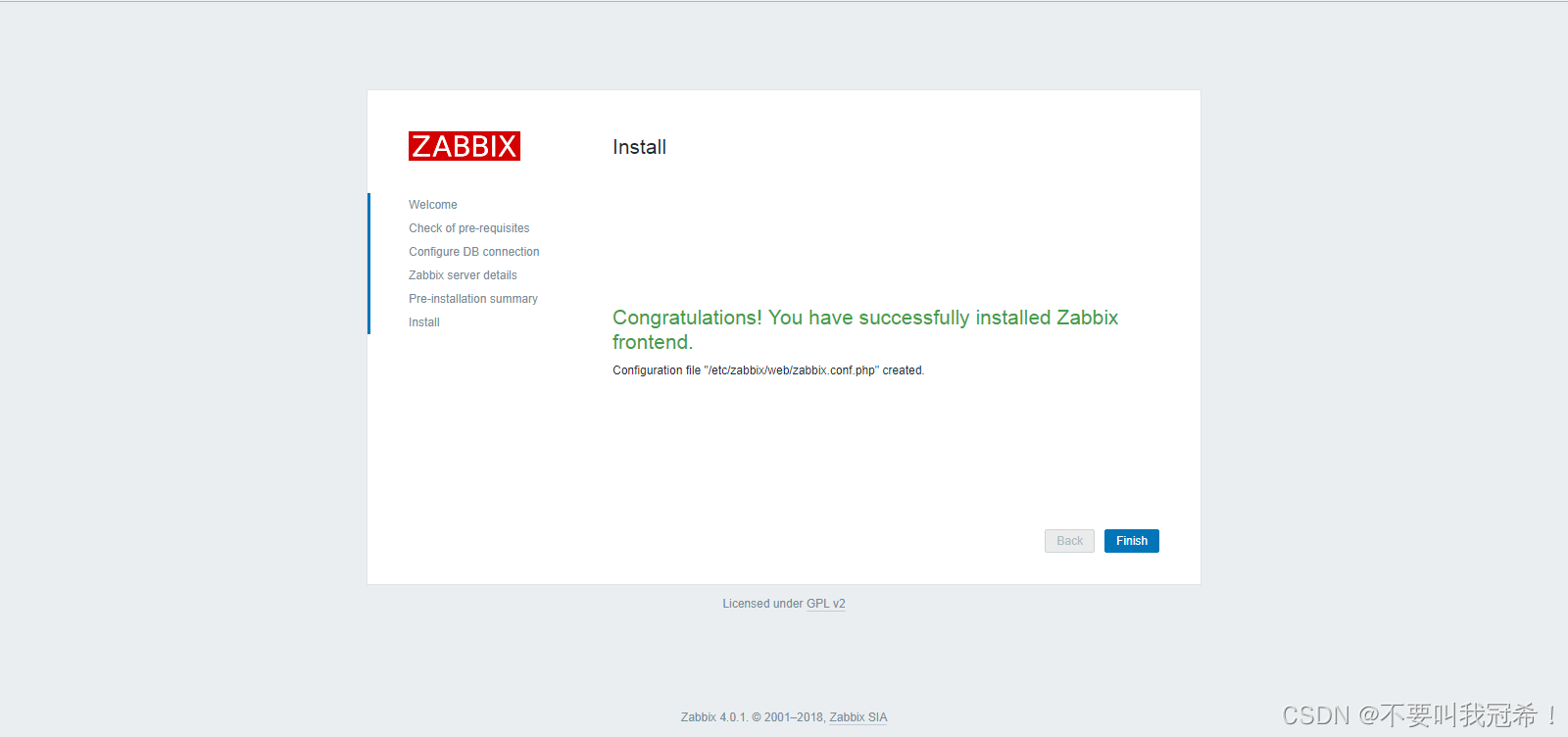Image resolution: width=1568 pixels, height=737 pixels.
Task: Open the Zabbix SIA link in footer
Action: (857, 717)
